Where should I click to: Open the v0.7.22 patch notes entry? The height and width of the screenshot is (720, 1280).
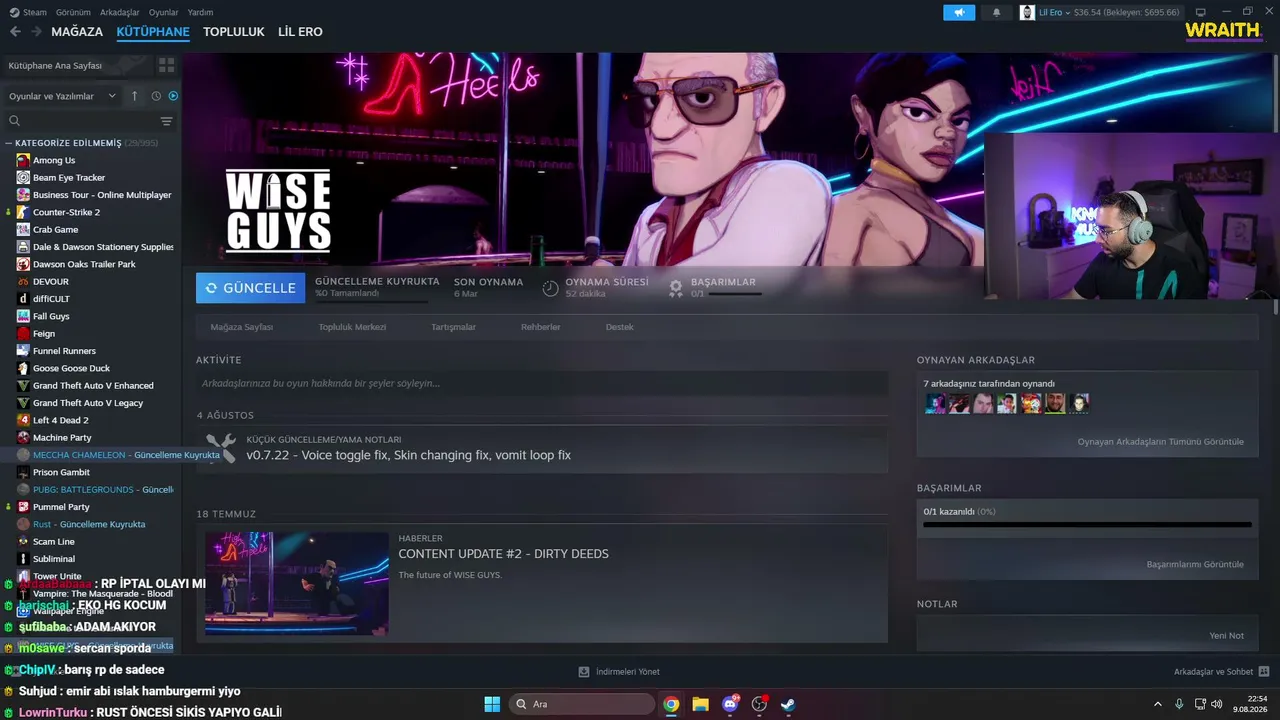point(542,448)
